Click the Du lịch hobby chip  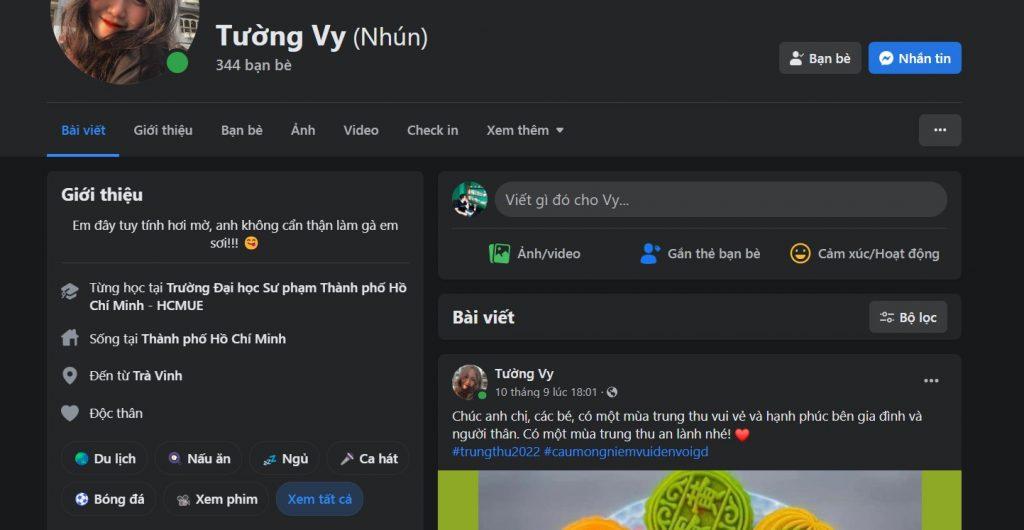click(104, 459)
